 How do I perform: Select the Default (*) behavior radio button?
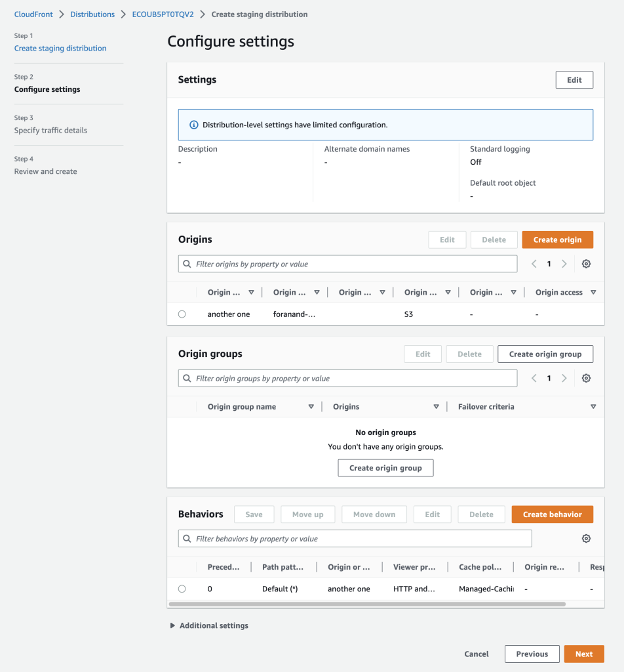pos(182,589)
